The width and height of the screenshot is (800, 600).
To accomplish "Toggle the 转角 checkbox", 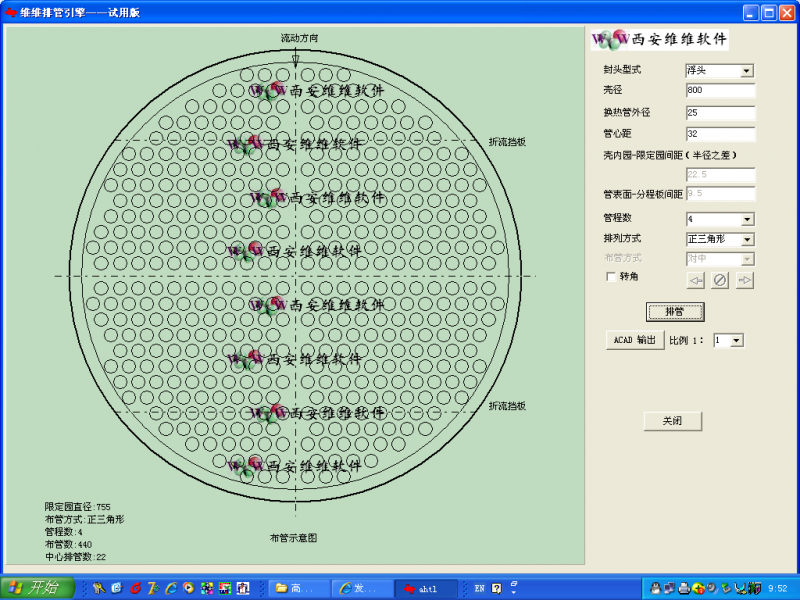I will [611, 277].
